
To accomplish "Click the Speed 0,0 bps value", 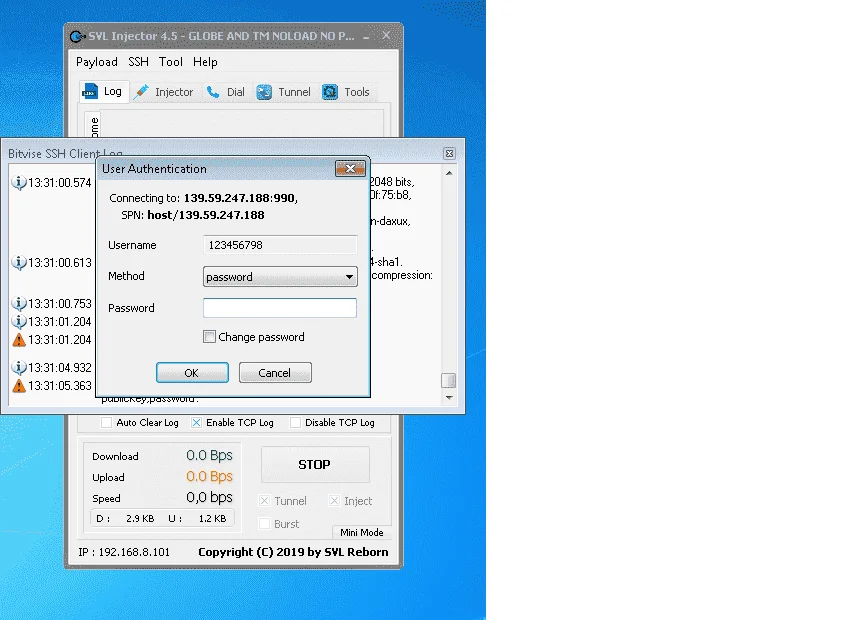I will pyautogui.click(x=209, y=498).
